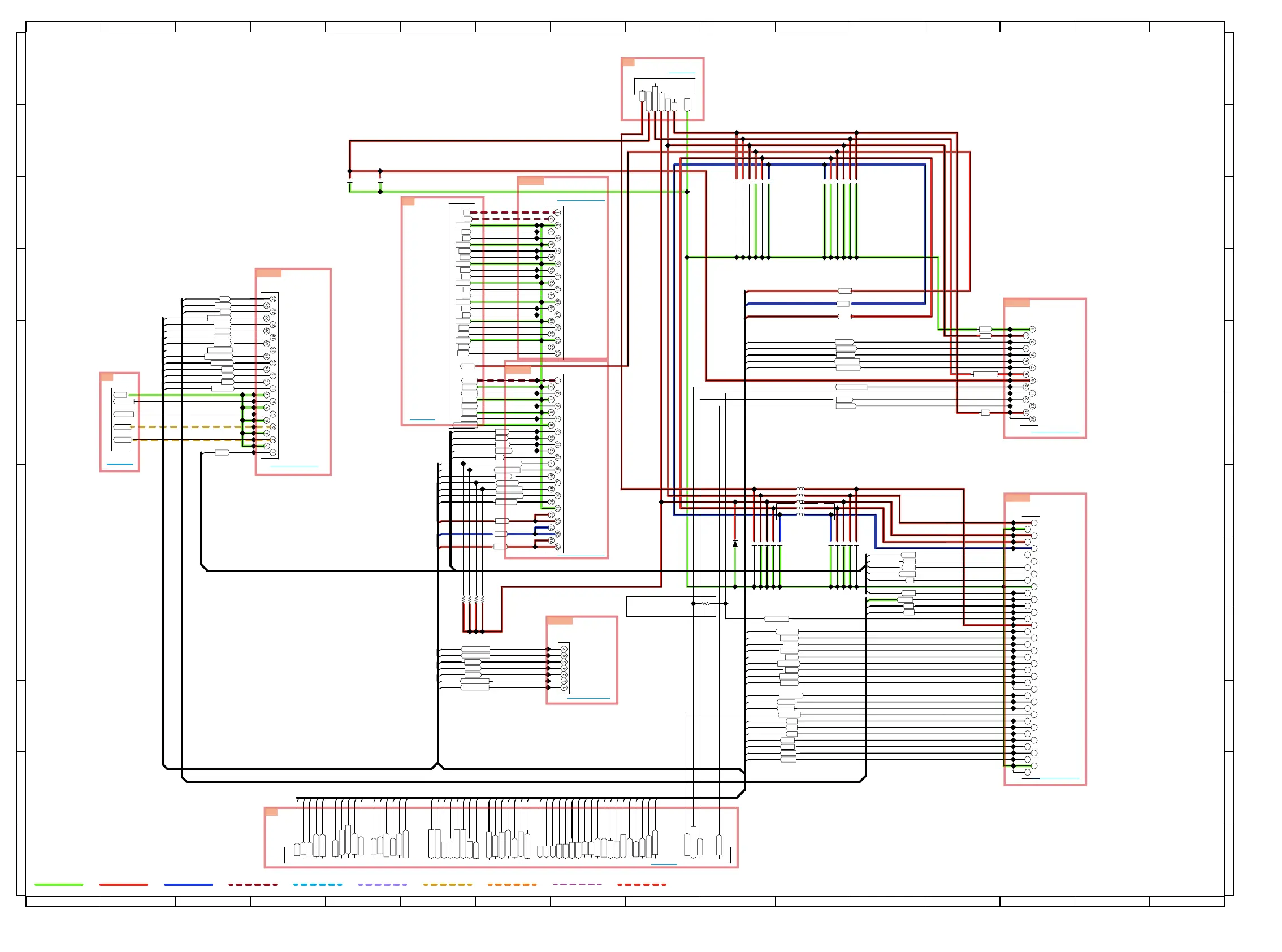Click the diode symbol on the red wire
The image size is (1282, 952).
735,543
